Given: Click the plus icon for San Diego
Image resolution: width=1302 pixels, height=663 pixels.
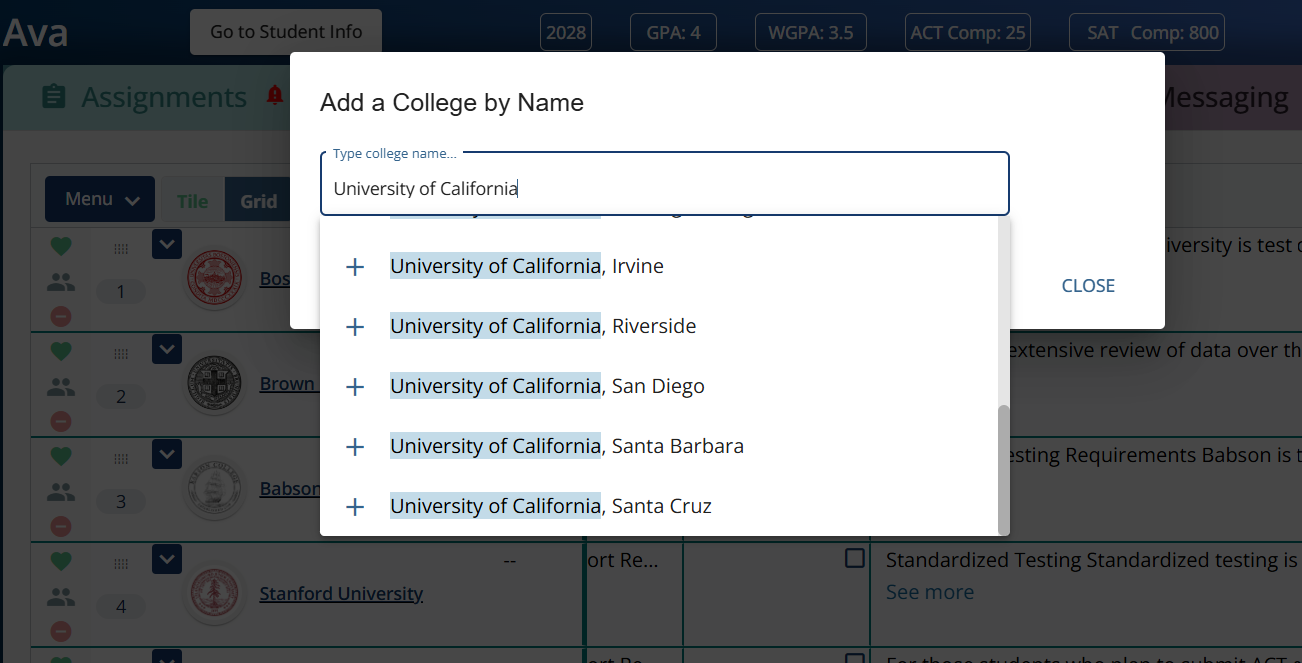Looking at the screenshot, I should [x=355, y=387].
